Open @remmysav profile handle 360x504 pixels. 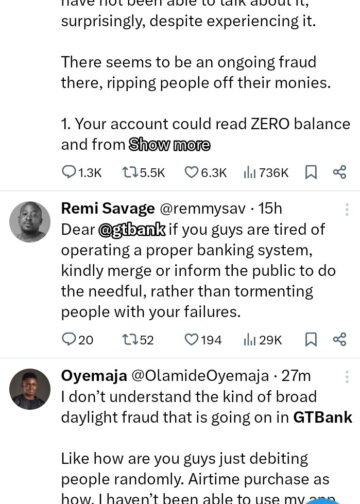[x=203, y=209]
